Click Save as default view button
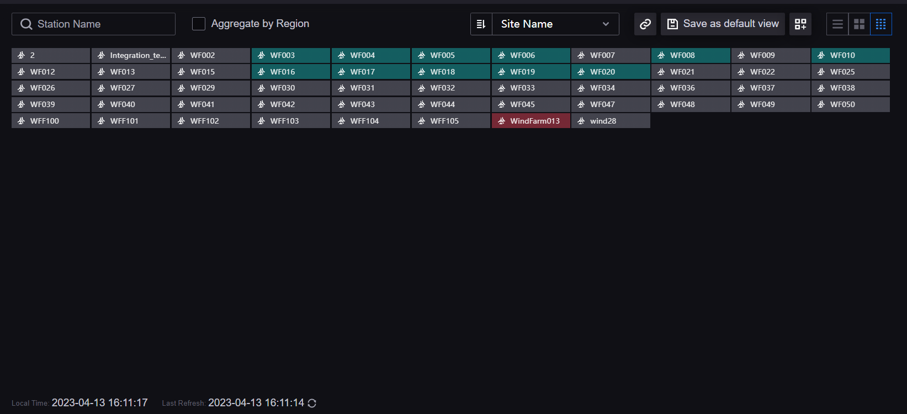Viewport: 907px width, 414px height. pyautogui.click(x=722, y=24)
